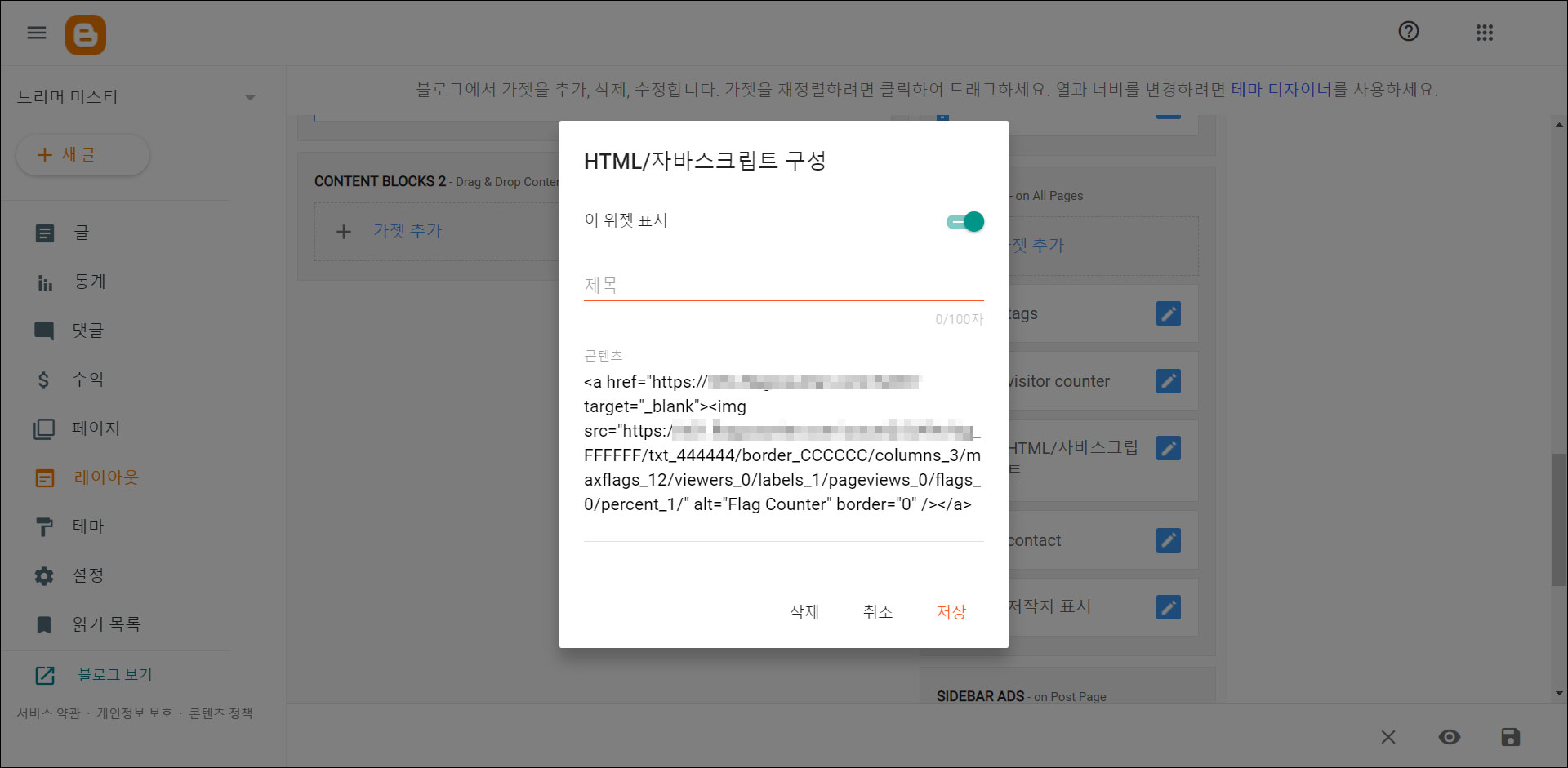Click the 새 글 new post button
1568x768 pixels.
82,154
